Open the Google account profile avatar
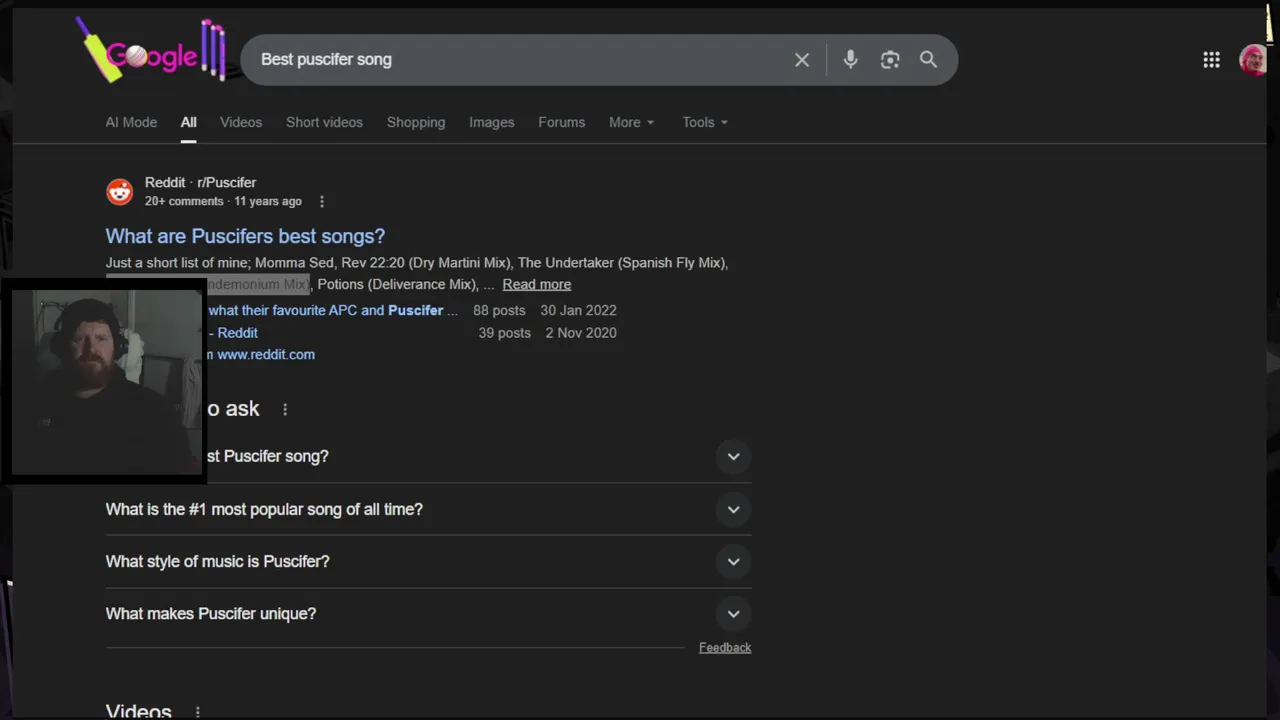Image resolution: width=1280 pixels, height=720 pixels. tap(1252, 60)
